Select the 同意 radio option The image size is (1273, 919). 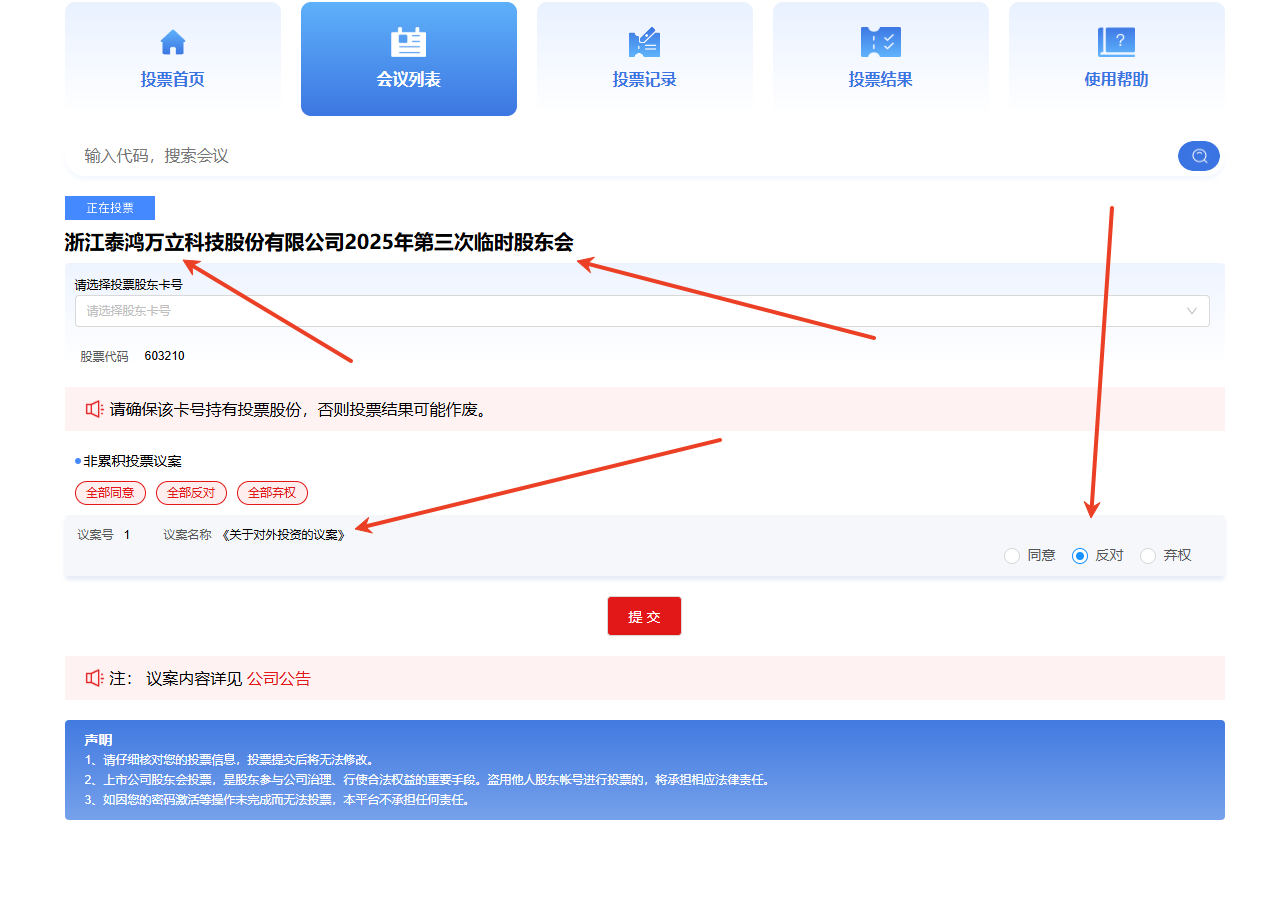point(1012,555)
